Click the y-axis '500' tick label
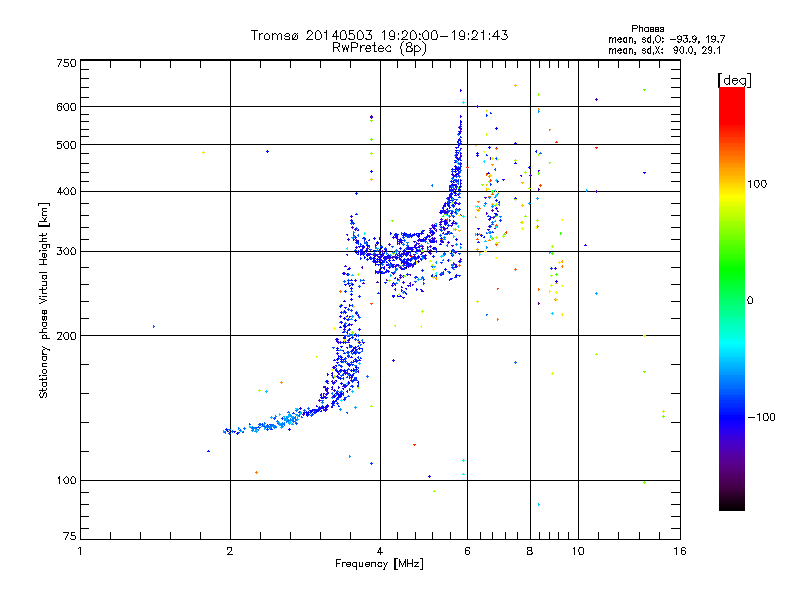This screenshot has height=600, width=800. coord(66,145)
